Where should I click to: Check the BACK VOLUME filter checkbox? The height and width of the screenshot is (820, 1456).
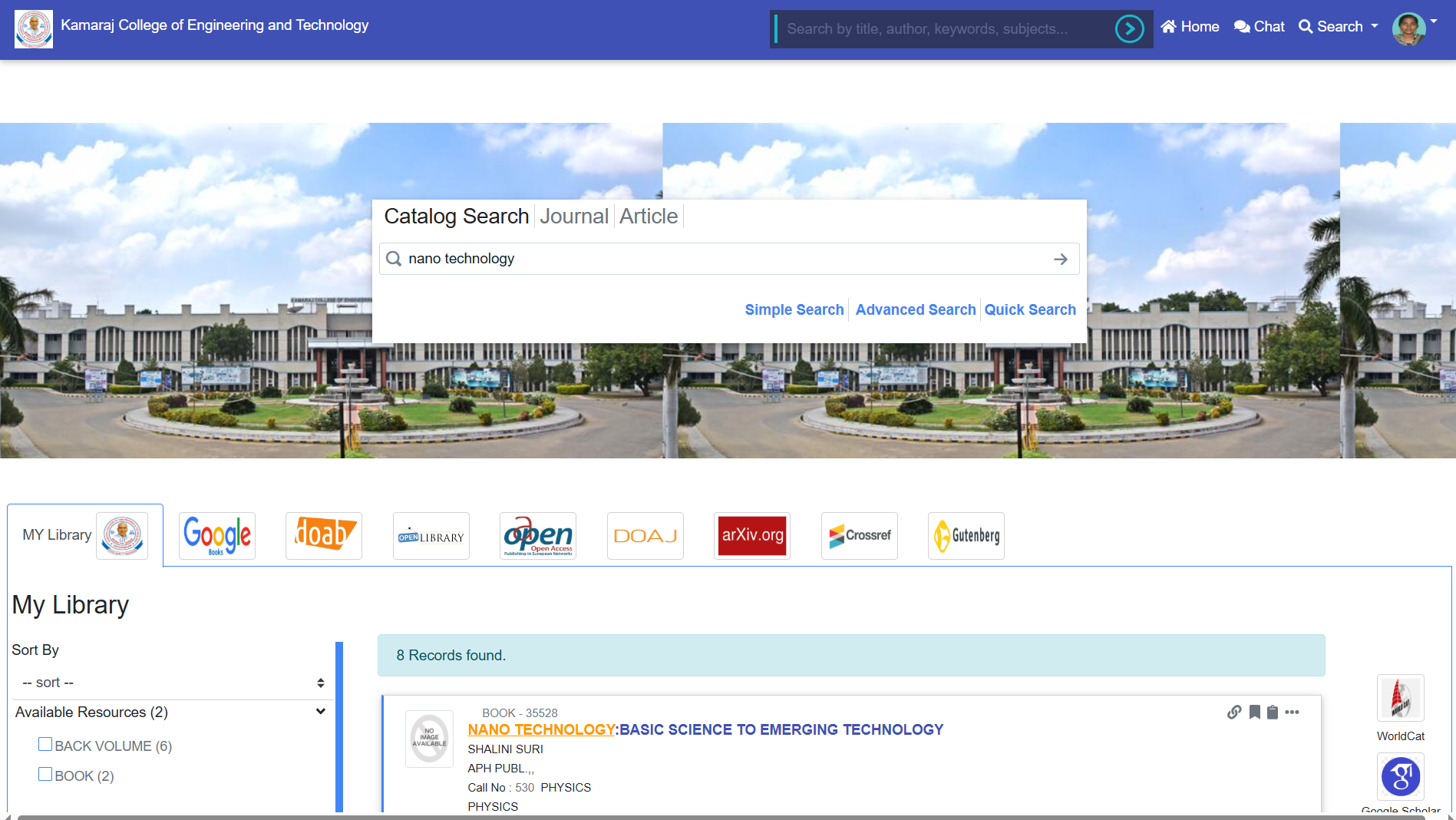point(45,744)
